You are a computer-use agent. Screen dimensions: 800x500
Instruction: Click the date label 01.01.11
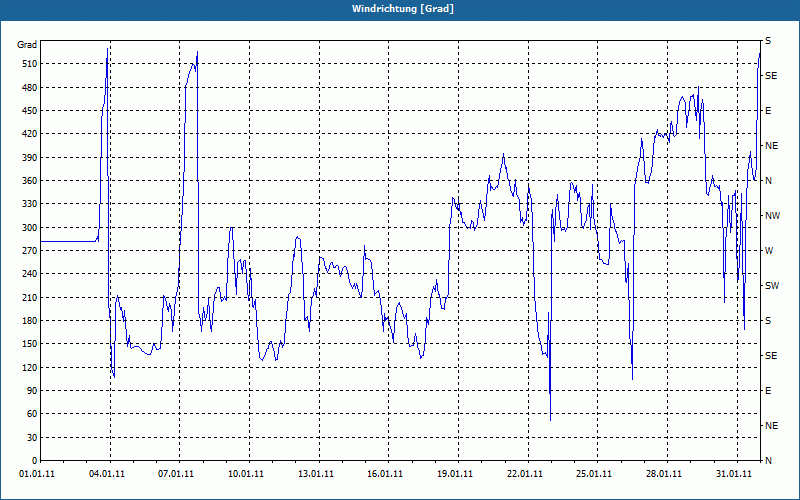click(37, 474)
